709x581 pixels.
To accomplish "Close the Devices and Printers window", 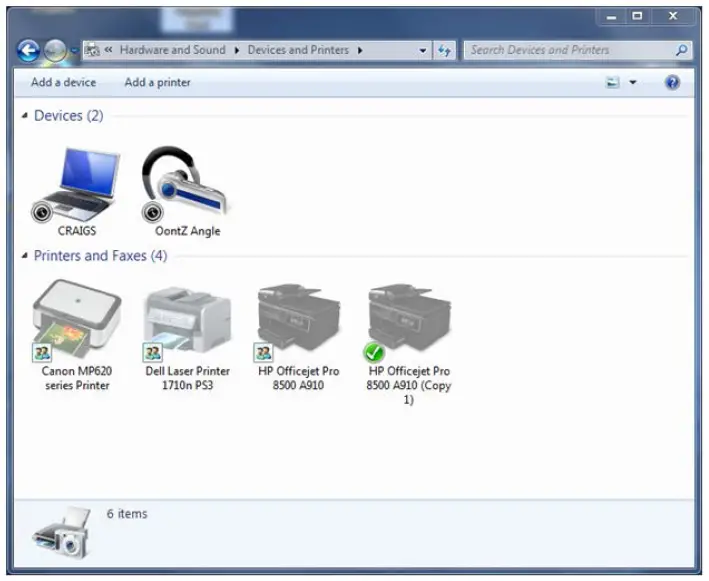I will coord(673,17).
